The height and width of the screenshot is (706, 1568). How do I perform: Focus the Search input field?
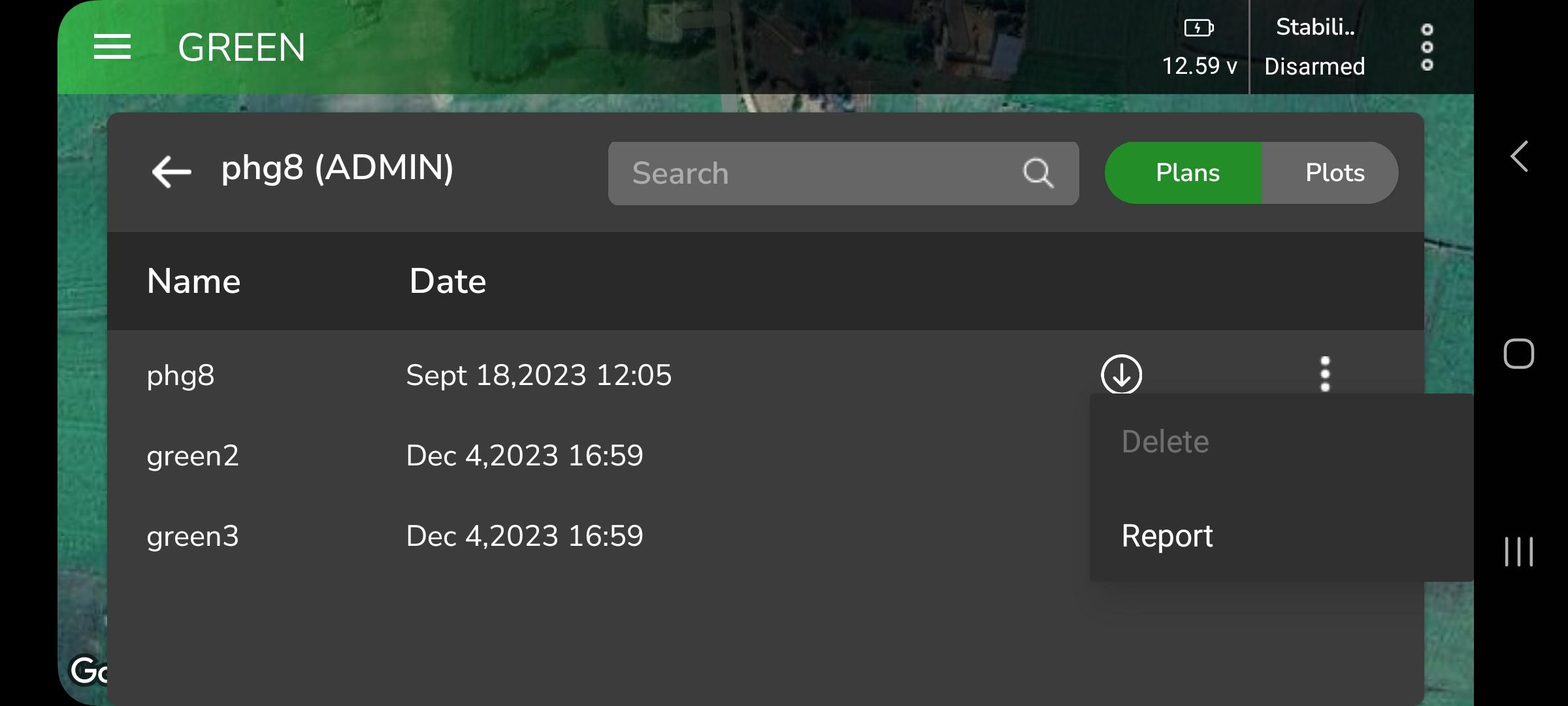coord(810,173)
